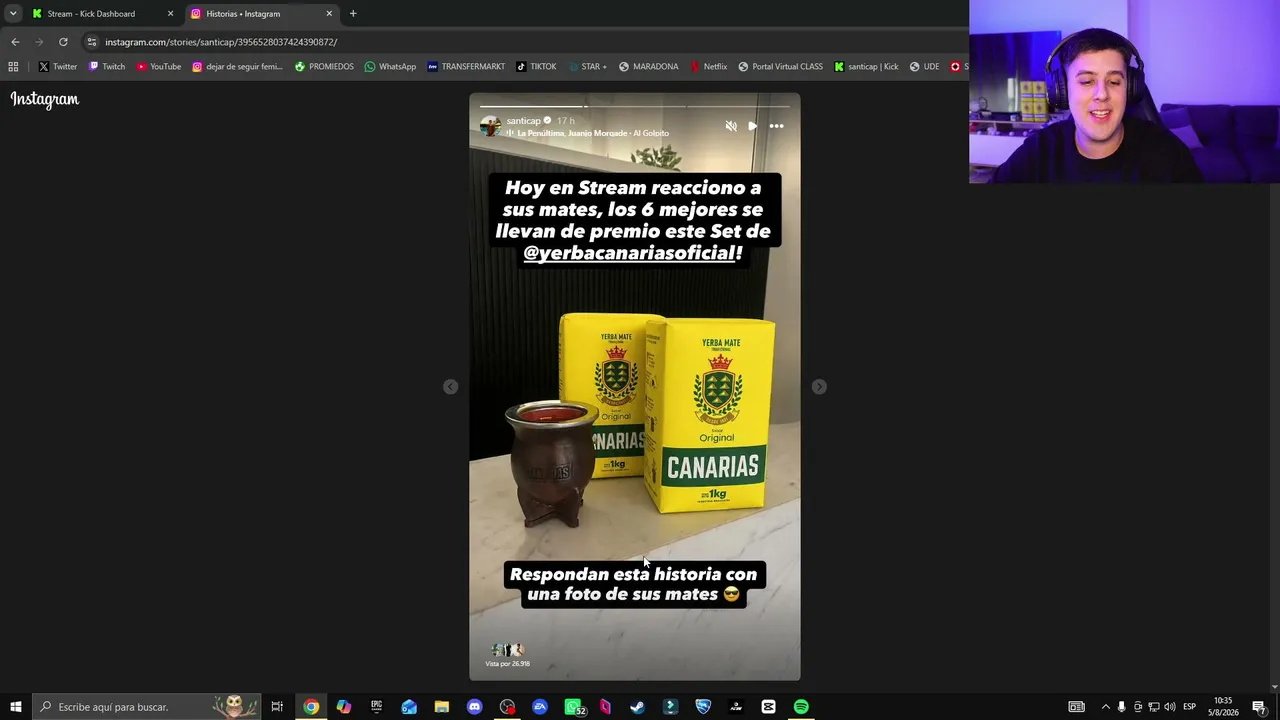Viewport: 1280px width, 720px height.
Task: Go forward in the browser
Action: [x=39, y=42]
